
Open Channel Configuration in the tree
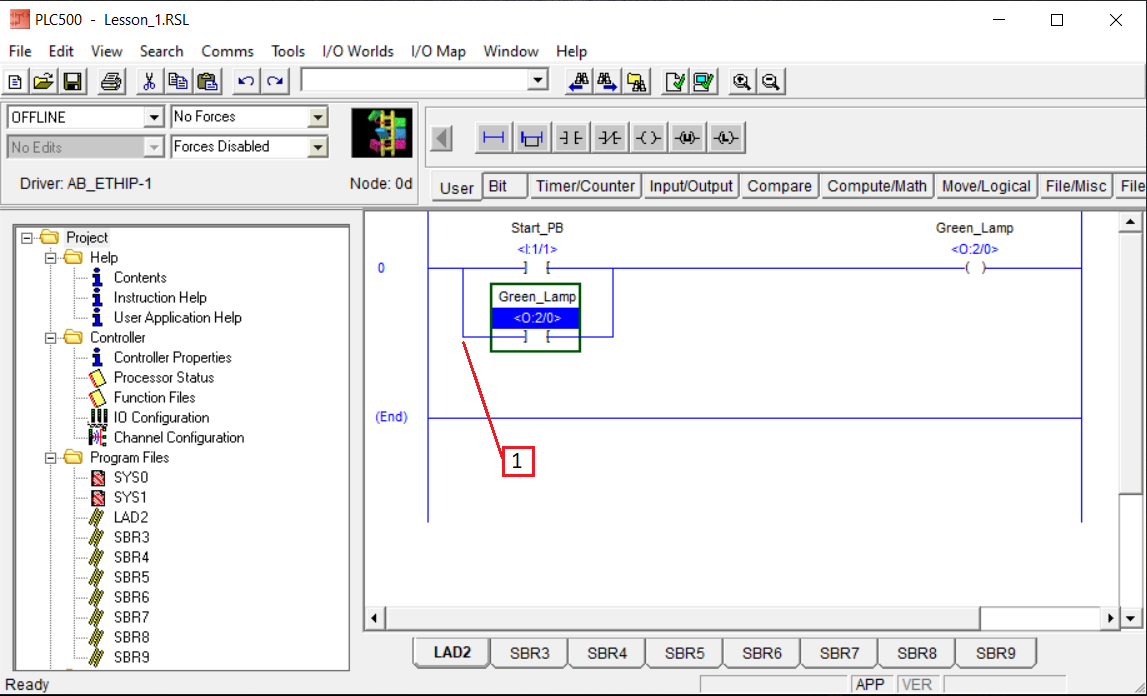click(x=179, y=438)
